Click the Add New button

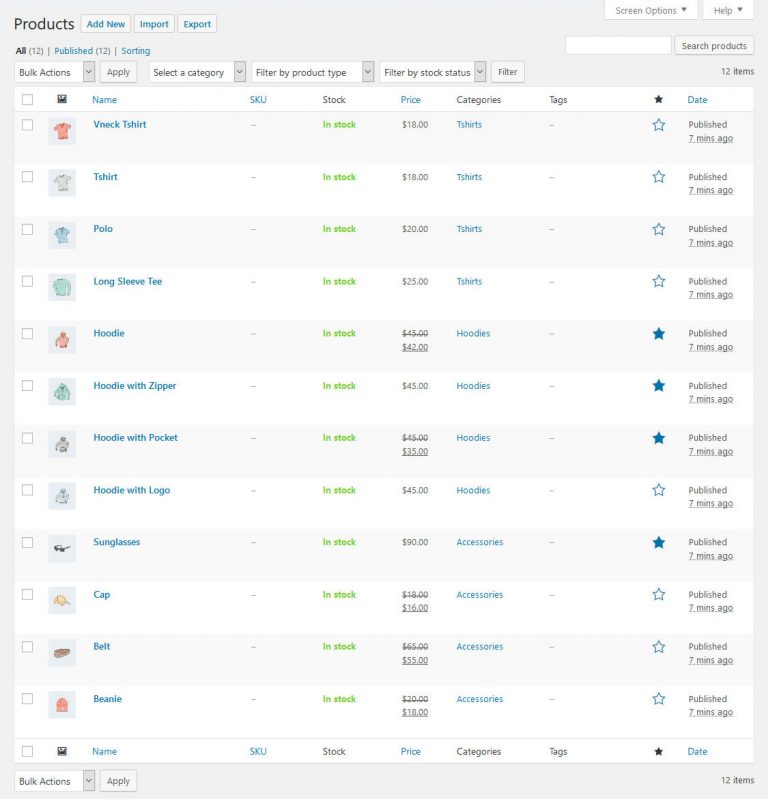pos(106,24)
